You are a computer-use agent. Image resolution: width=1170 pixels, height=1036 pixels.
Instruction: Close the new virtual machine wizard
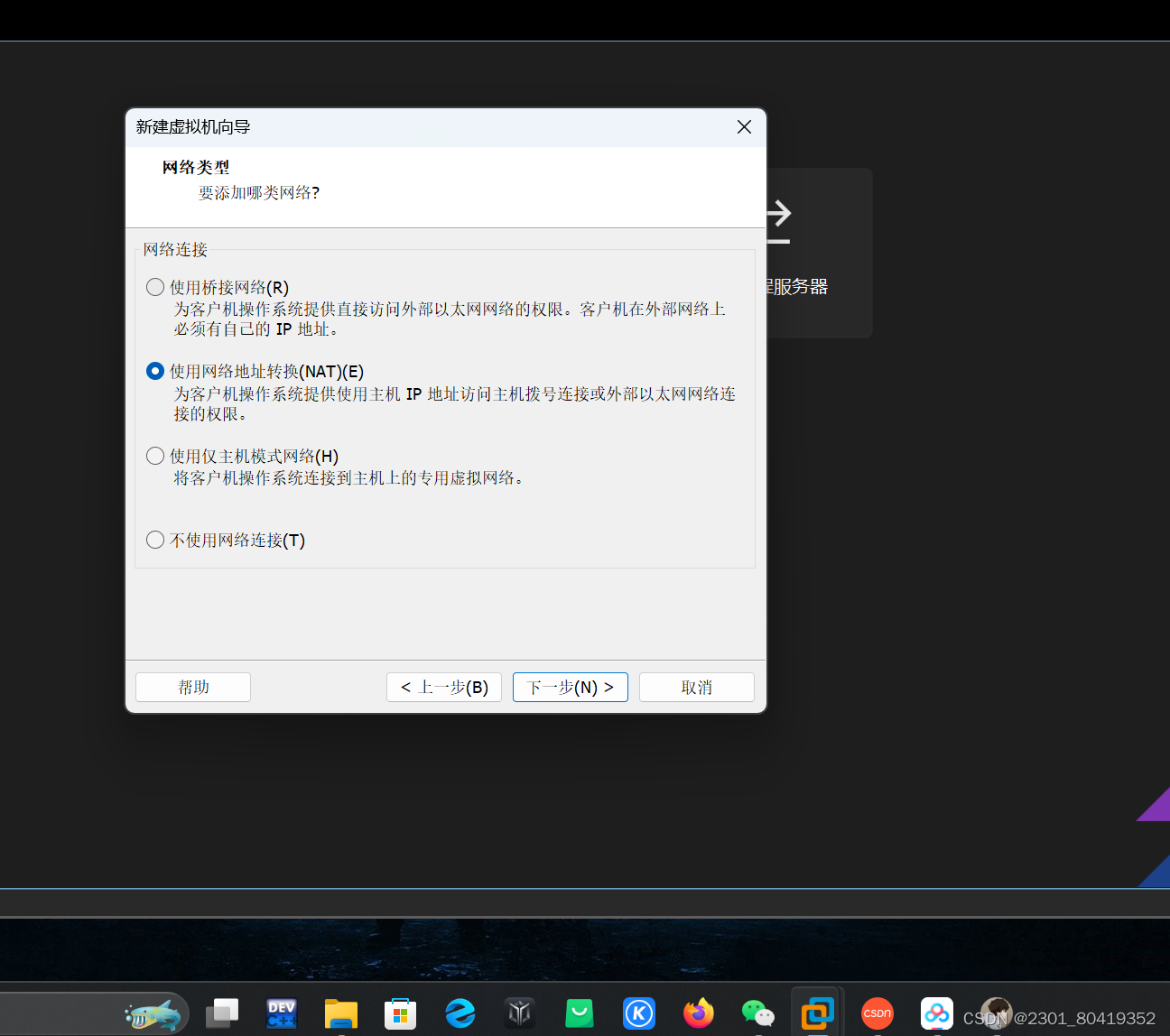[x=744, y=127]
